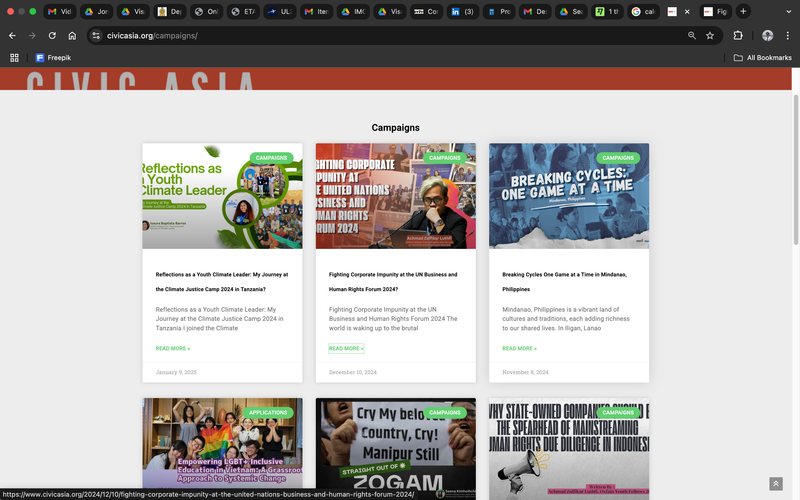Switch to the 'Pro' tab
The width and height of the screenshot is (800, 500).
[x=499, y=11]
